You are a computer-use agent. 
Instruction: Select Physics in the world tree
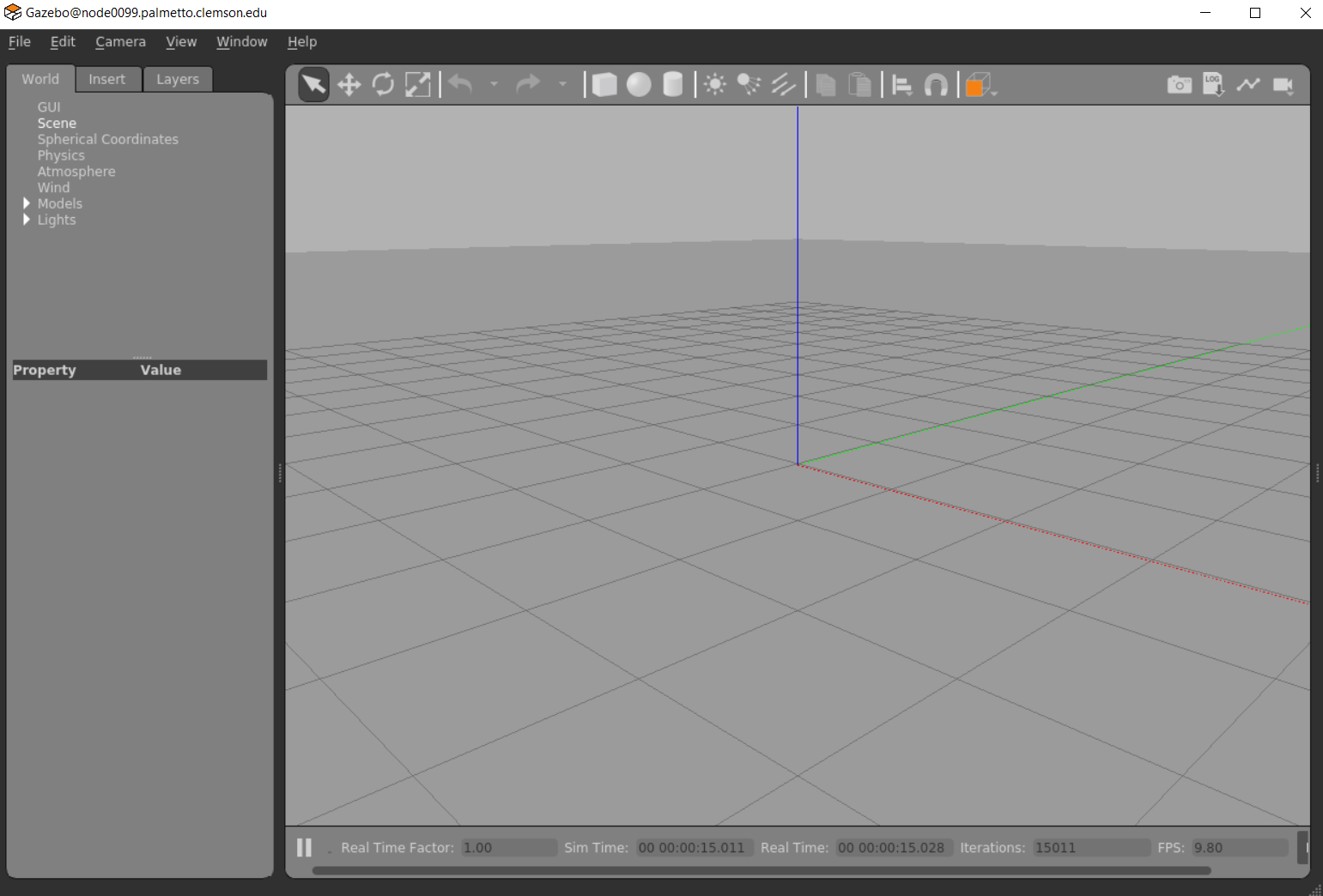pyautogui.click(x=61, y=155)
